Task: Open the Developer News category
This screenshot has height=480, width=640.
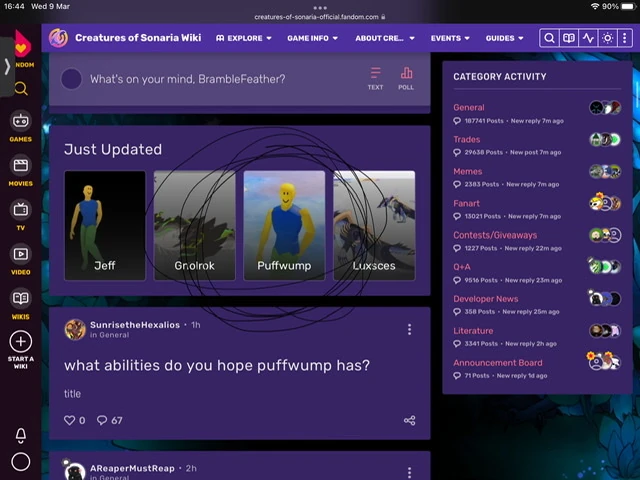Action: pos(486,299)
